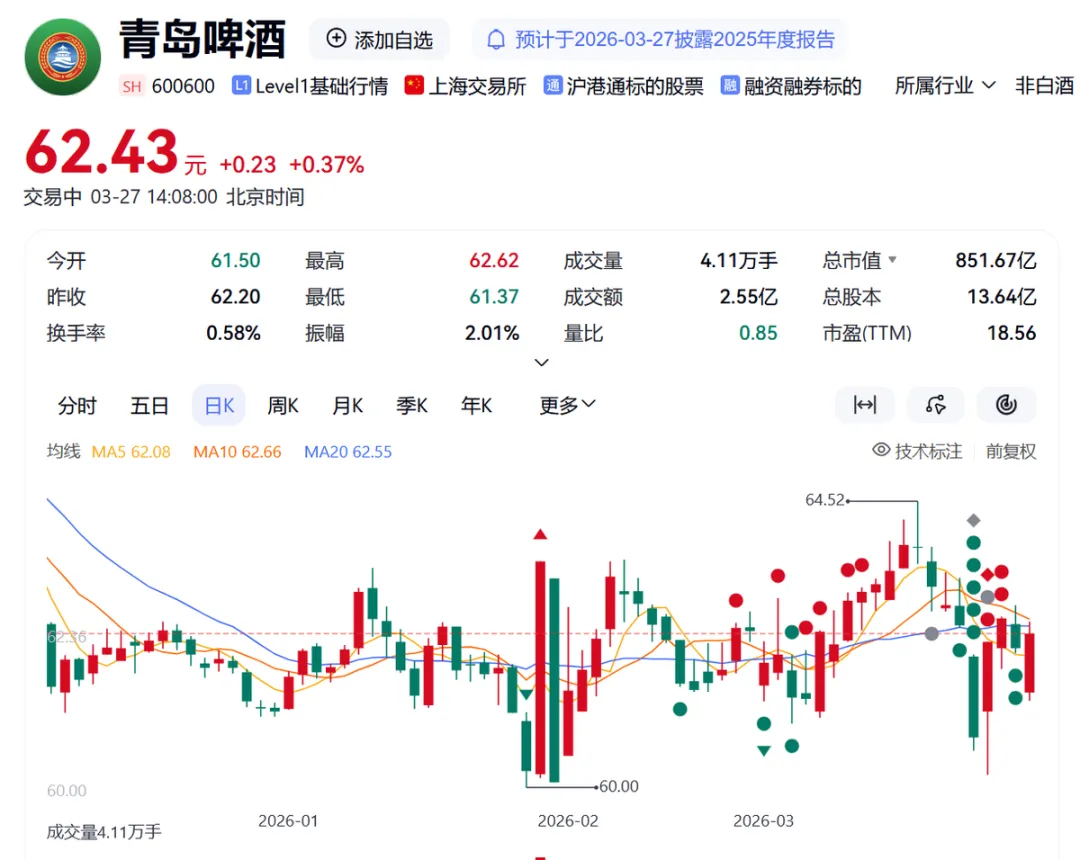The height and width of the screenshot is (860, 1080).
Task: Switch adjustment mode via 前复权
Action: tap(1011, 451)
